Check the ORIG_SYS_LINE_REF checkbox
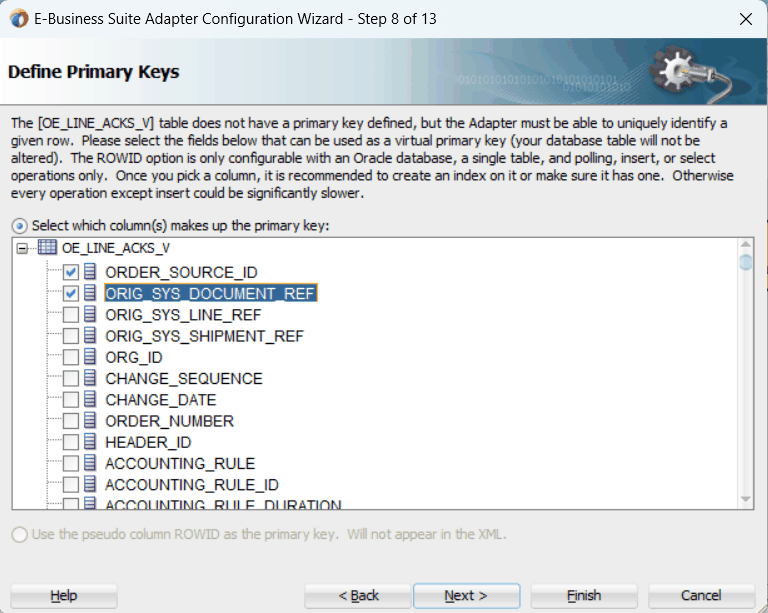Viewport: 768px width, 613px height. (x=71, y=315)
